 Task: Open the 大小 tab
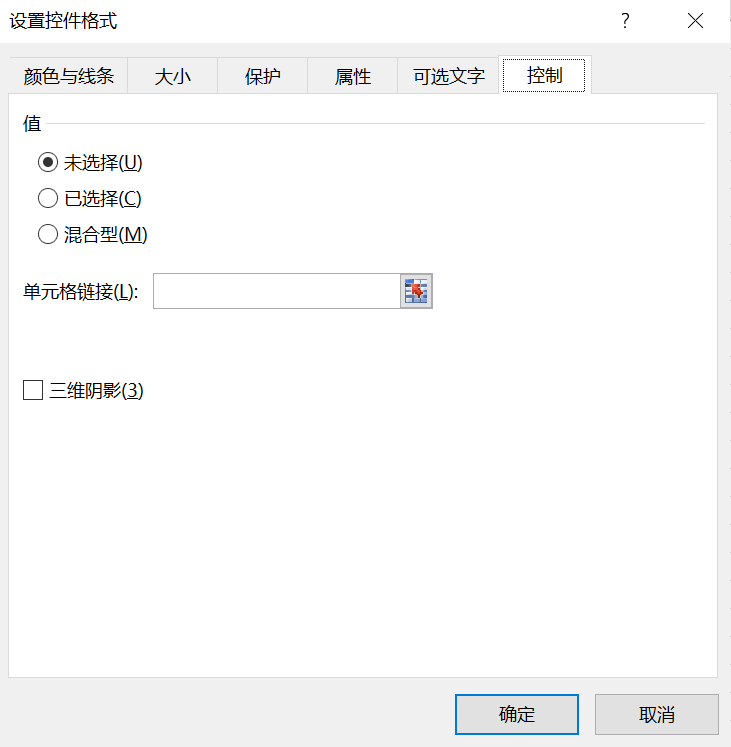click(x=173, y=76)
